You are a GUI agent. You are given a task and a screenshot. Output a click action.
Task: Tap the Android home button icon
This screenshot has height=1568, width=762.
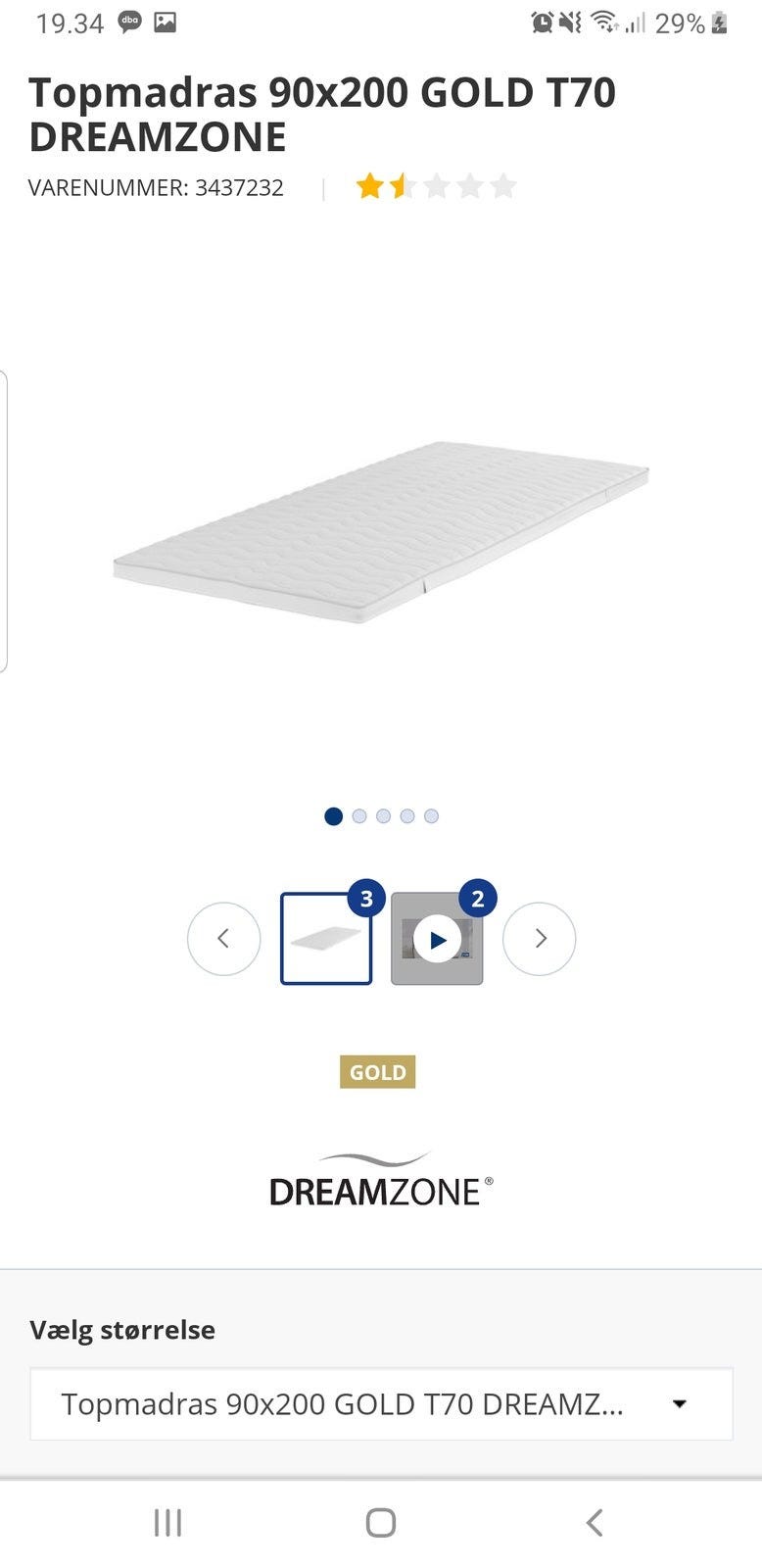point(381,1523)
